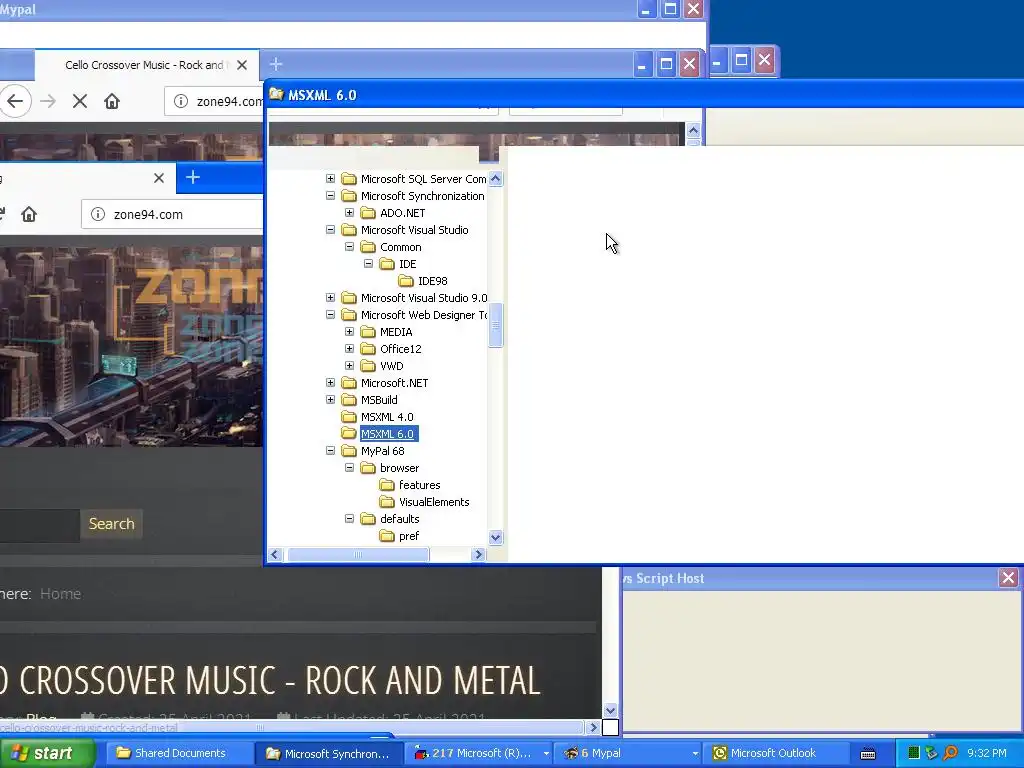Viewport: 1024px width, 768px height.
Task: Click folder tree horizontal scroll right arrow
Action: (478, 554)
